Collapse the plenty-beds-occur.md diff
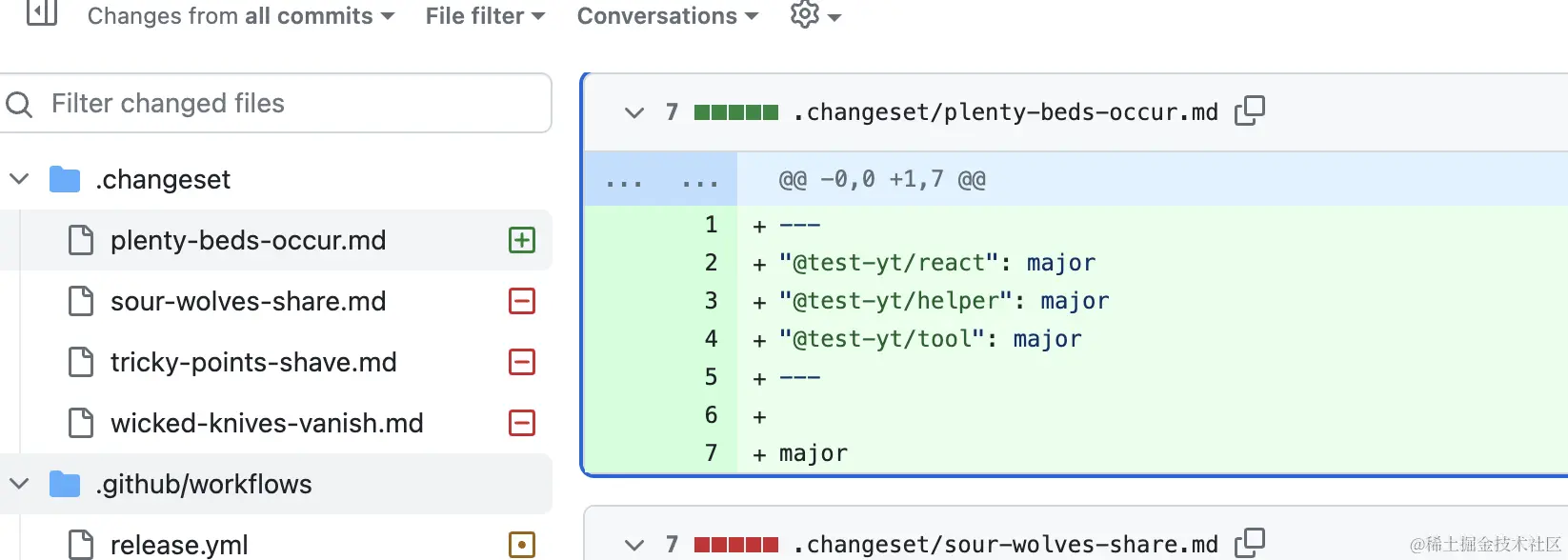 pyautogui.click(x=634, y=112)
